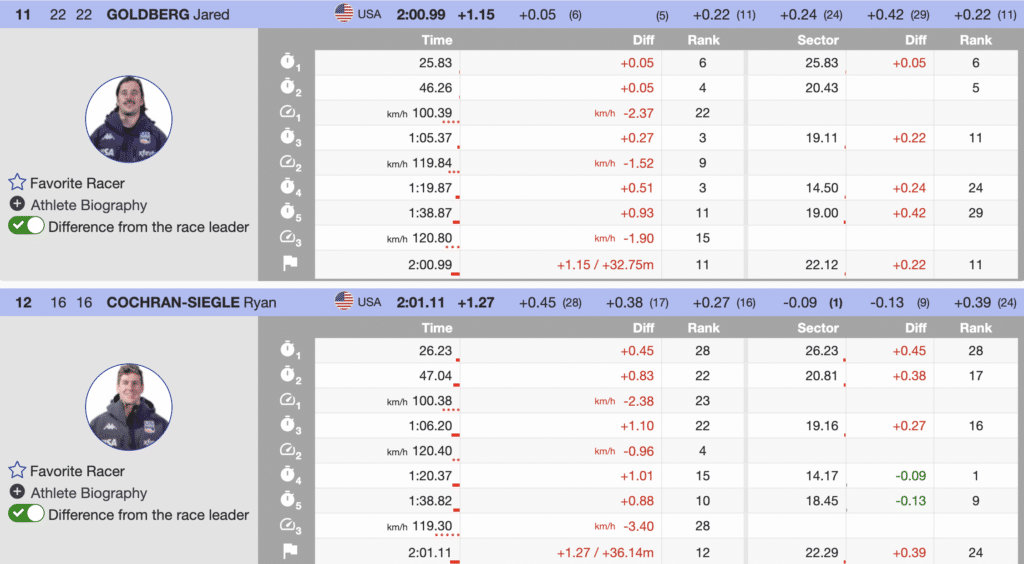Toggle Goldberg's difference from race leader switch
Image resolution: width=1024 pixels, height=564 pixels.
coord(26,227)
